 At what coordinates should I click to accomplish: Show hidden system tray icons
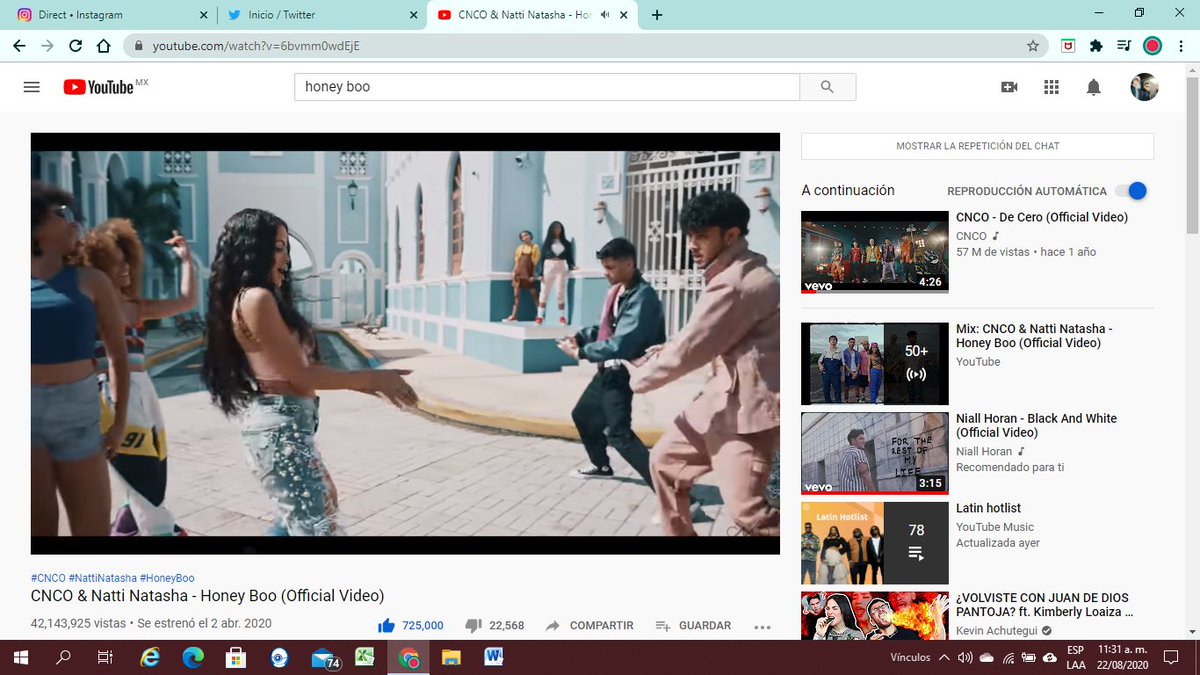click(945, 658)
